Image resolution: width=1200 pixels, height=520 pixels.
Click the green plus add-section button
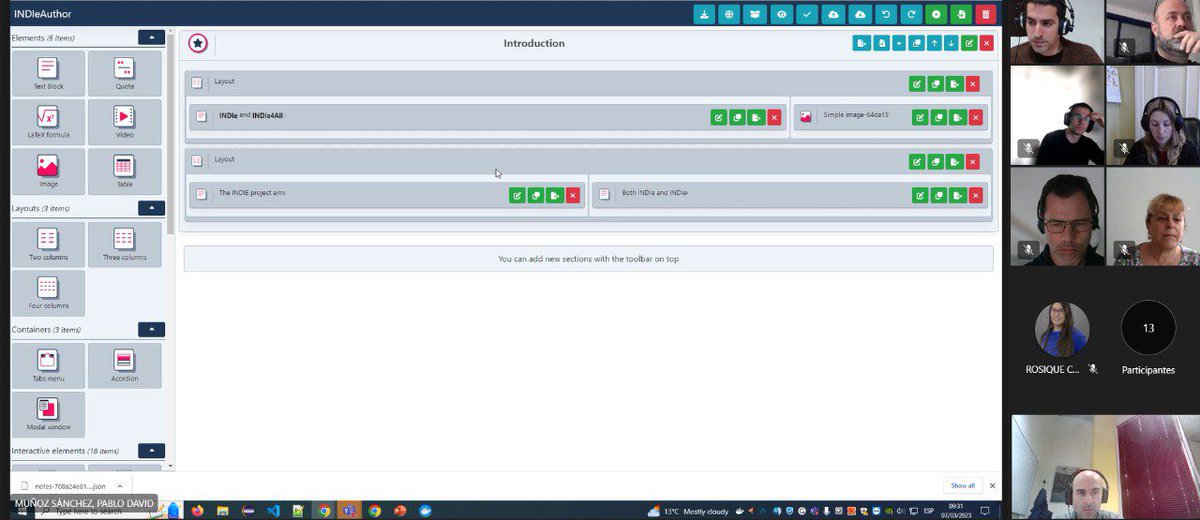pyautogui.click(x=936, y=14)
